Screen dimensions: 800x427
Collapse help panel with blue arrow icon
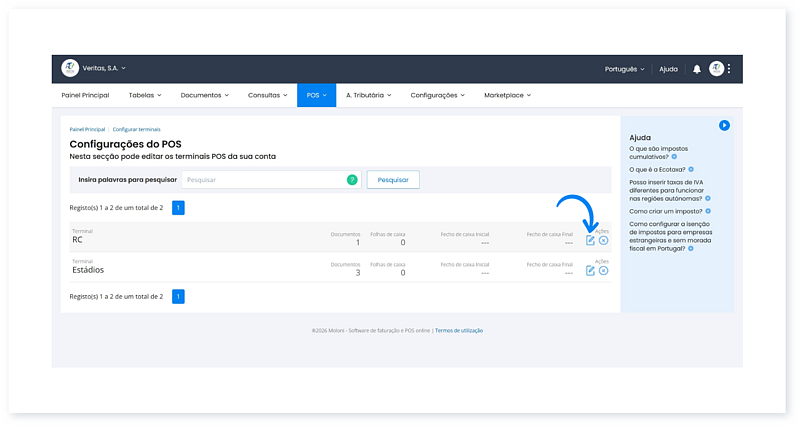(x=724, y=125)
